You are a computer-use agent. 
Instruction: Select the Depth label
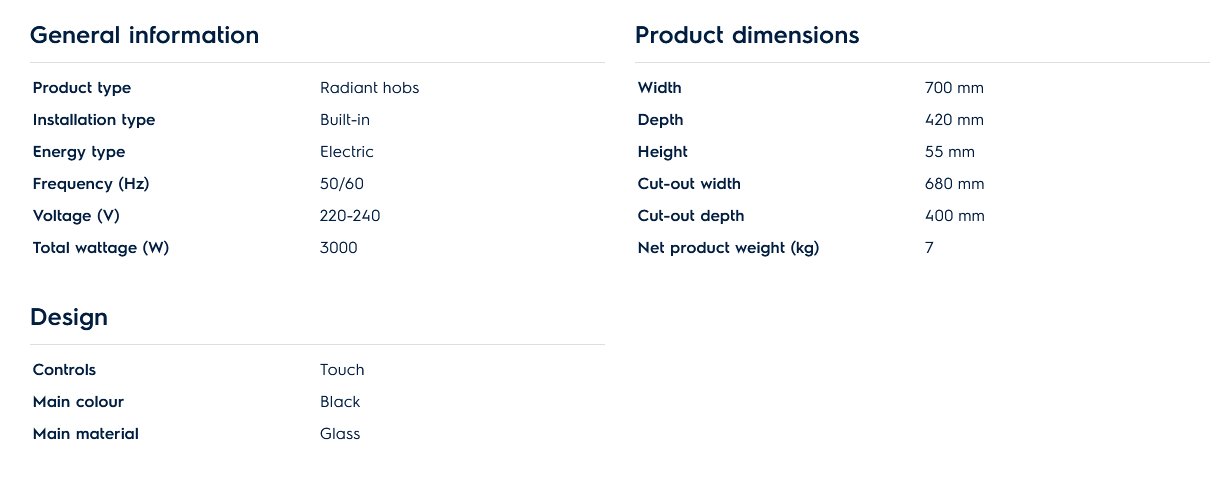pyautogui.click(x=660, y=120)
